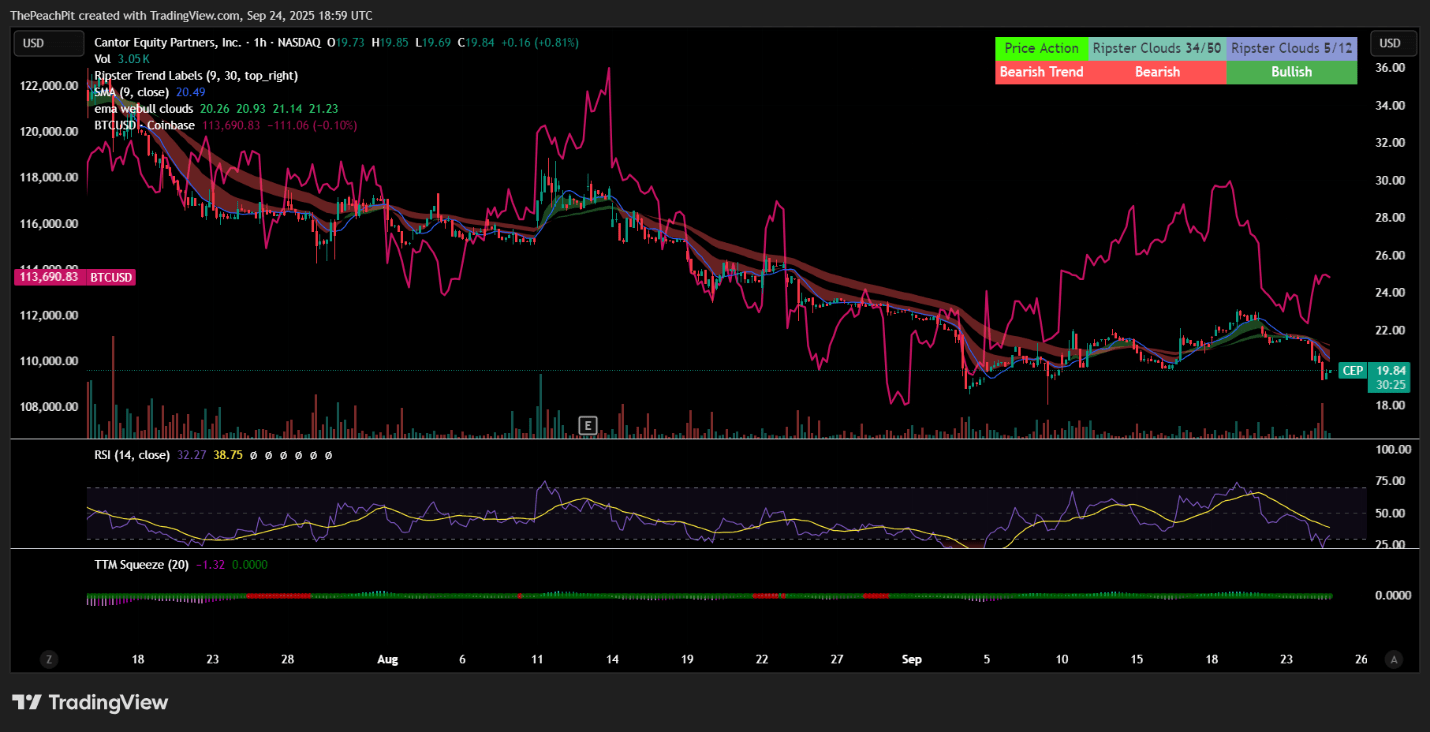Select the E earnings marker on the chart

click(x=588, y=425)
